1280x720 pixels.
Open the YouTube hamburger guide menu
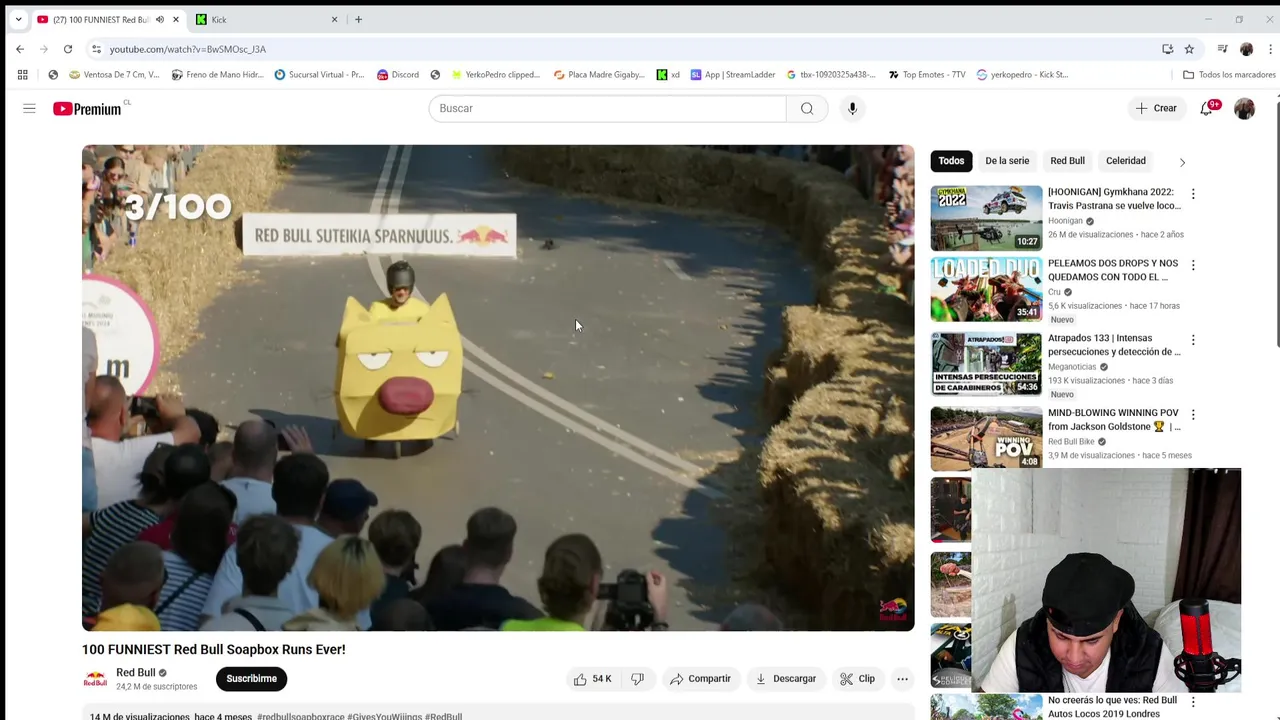[29, 108]
